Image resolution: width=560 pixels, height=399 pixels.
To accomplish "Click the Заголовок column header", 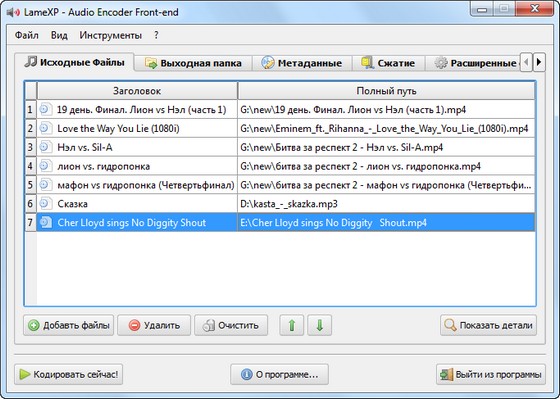I will tap(137, 91).
